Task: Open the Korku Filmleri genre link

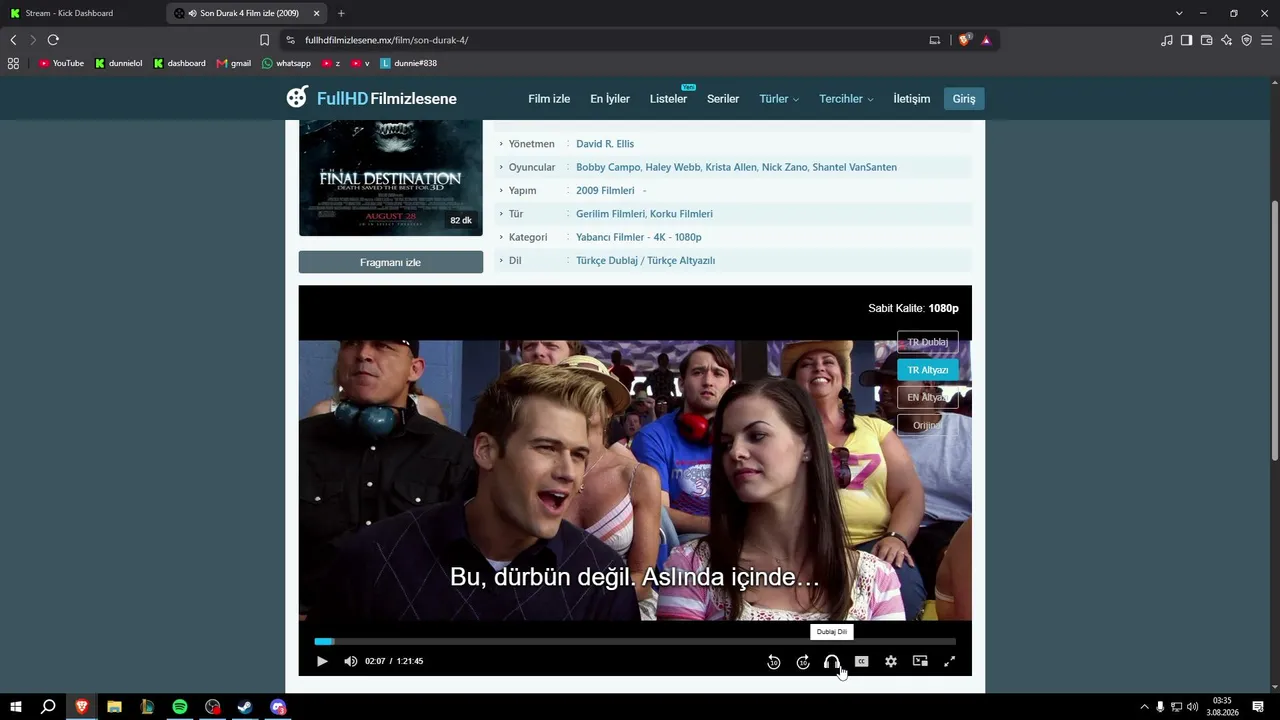Action: click(x=682, y=214)
